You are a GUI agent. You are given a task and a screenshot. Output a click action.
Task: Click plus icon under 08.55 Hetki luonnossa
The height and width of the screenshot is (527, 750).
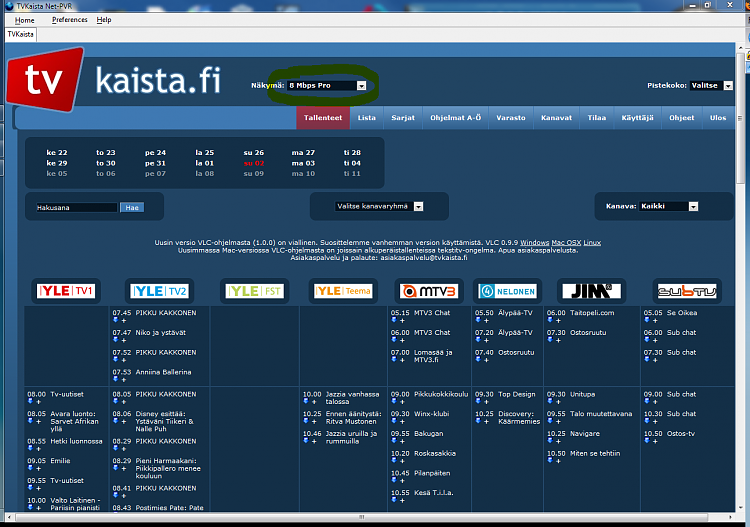pos(39,449)
